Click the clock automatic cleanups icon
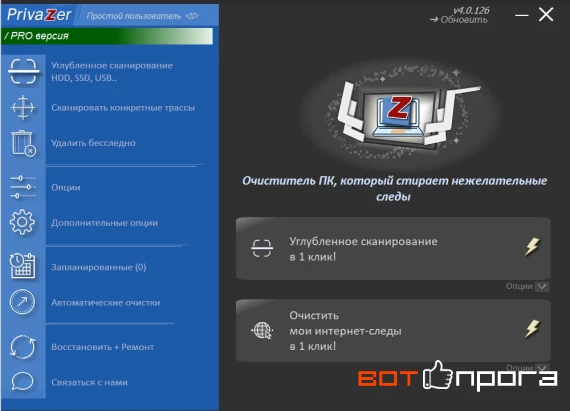 tap(23, 302)
